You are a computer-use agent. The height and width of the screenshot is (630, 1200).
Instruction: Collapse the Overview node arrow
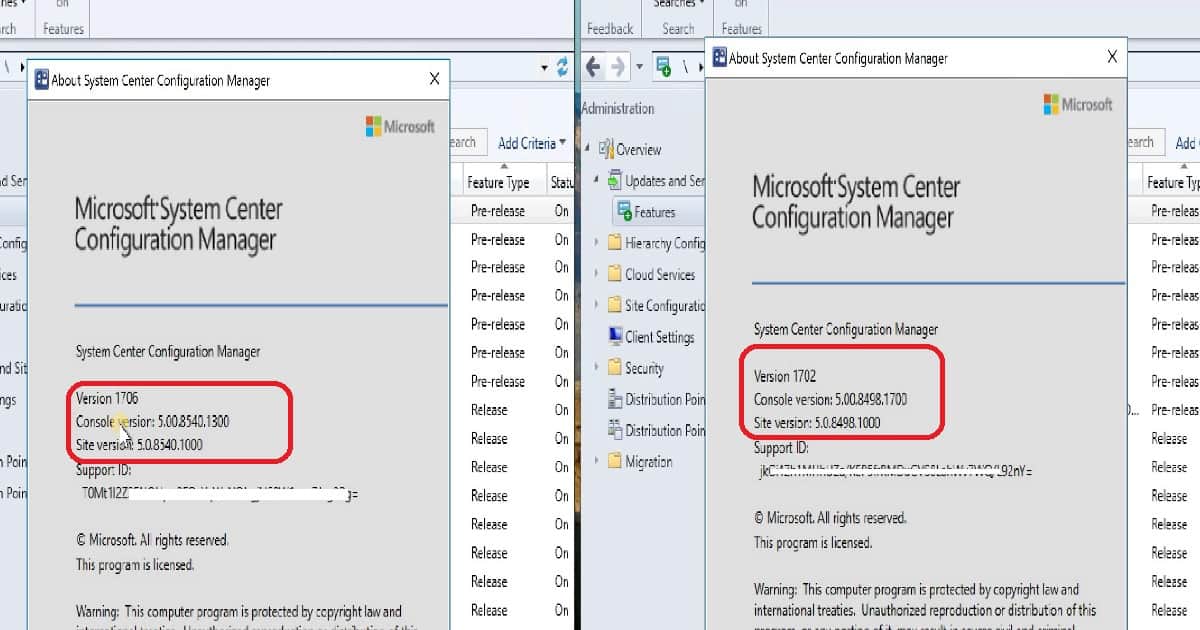588,149
